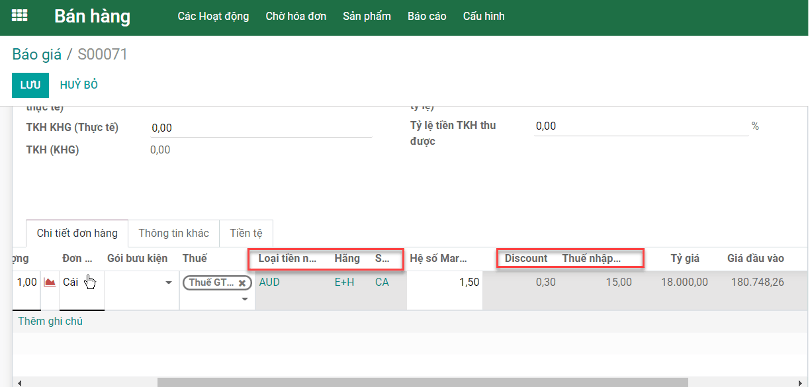
Task: Sort by Thuế column header
Action: 195,259
